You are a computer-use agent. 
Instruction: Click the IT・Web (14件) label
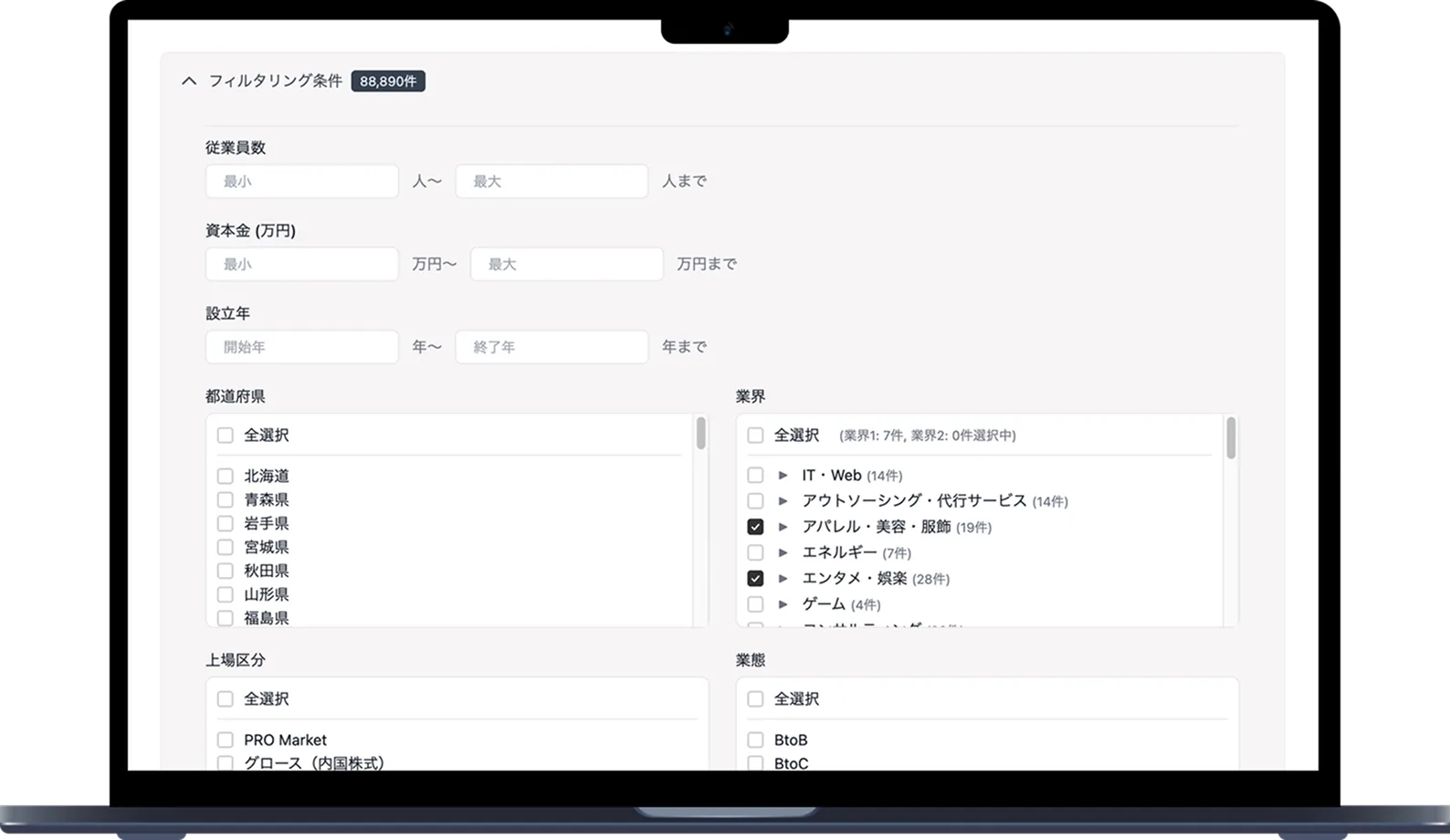coord(852,475)
